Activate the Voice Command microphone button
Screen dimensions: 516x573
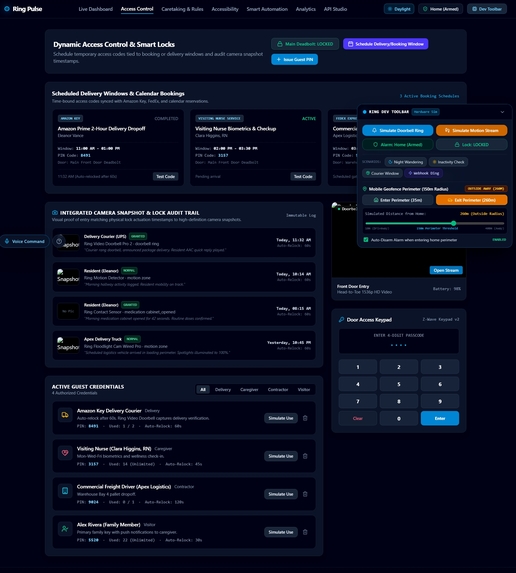point(24,241)
